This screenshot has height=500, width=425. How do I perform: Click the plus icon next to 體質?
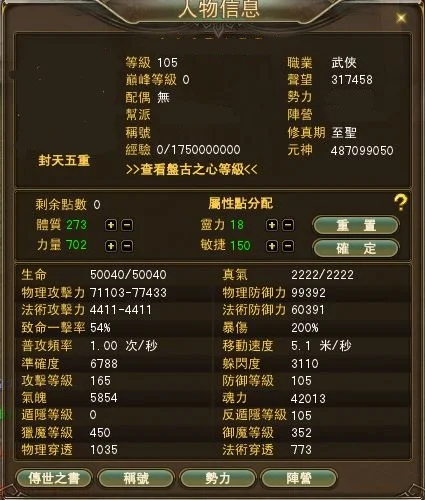(111, 225)
